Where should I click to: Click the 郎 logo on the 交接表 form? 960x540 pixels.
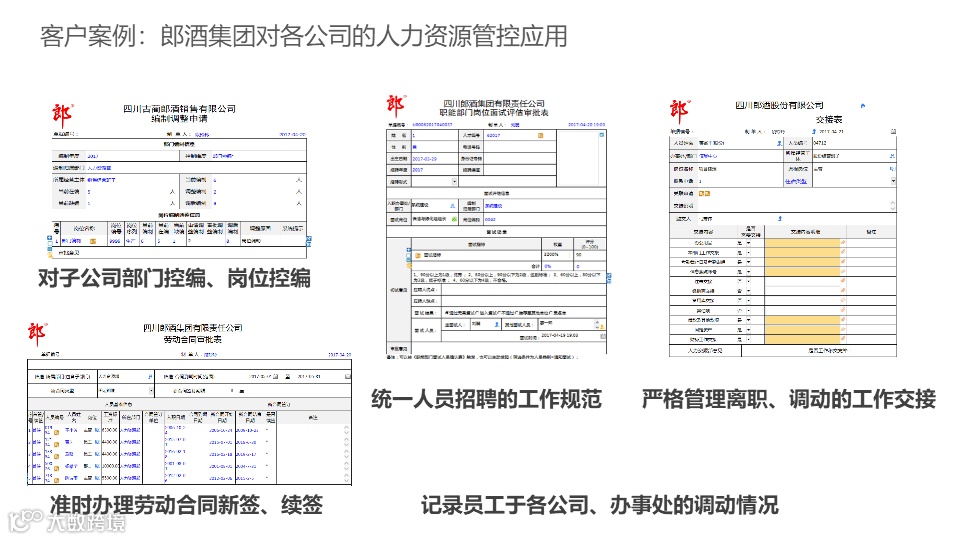point(680,111)
